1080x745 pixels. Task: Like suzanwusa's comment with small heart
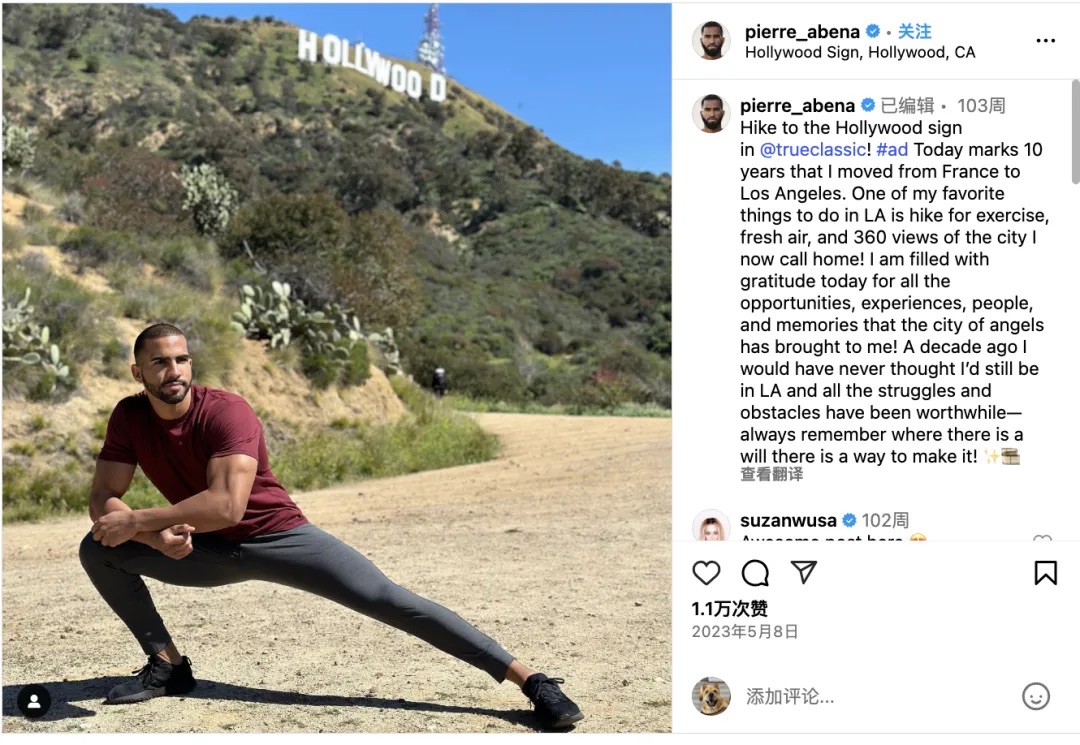(1042, 538)
